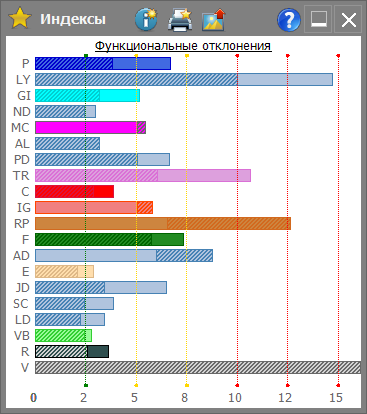Open help with the blue question mark
This screenshot has height=414, width=367.
point(289,20)
